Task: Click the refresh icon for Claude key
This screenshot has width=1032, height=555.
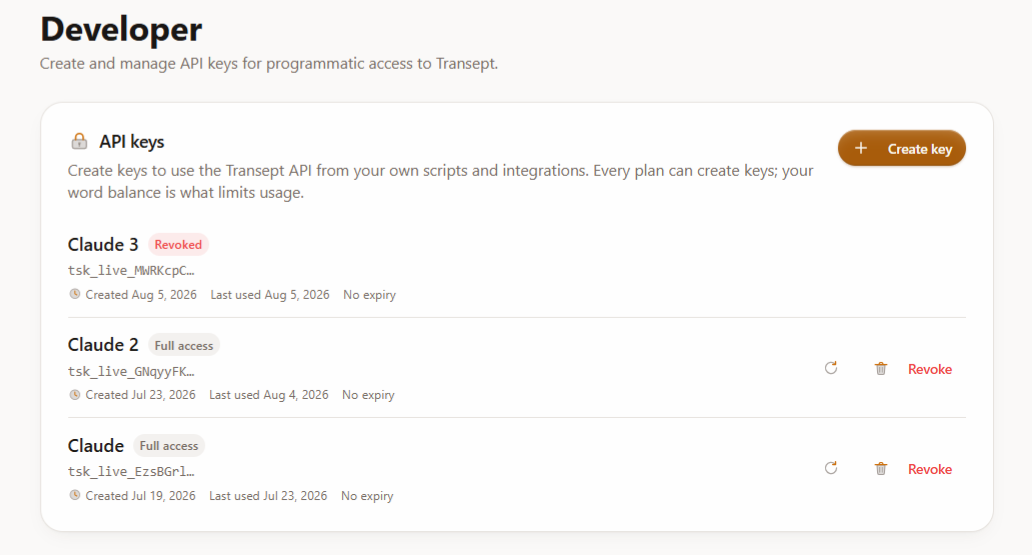Action: pos(831,468)
